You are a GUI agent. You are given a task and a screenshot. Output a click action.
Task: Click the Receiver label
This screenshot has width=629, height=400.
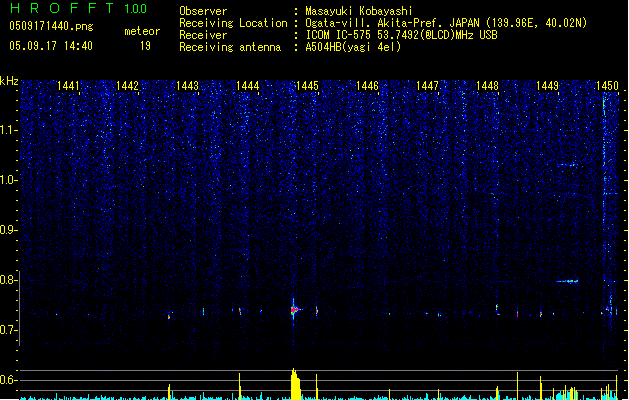(x=203, y=35)
